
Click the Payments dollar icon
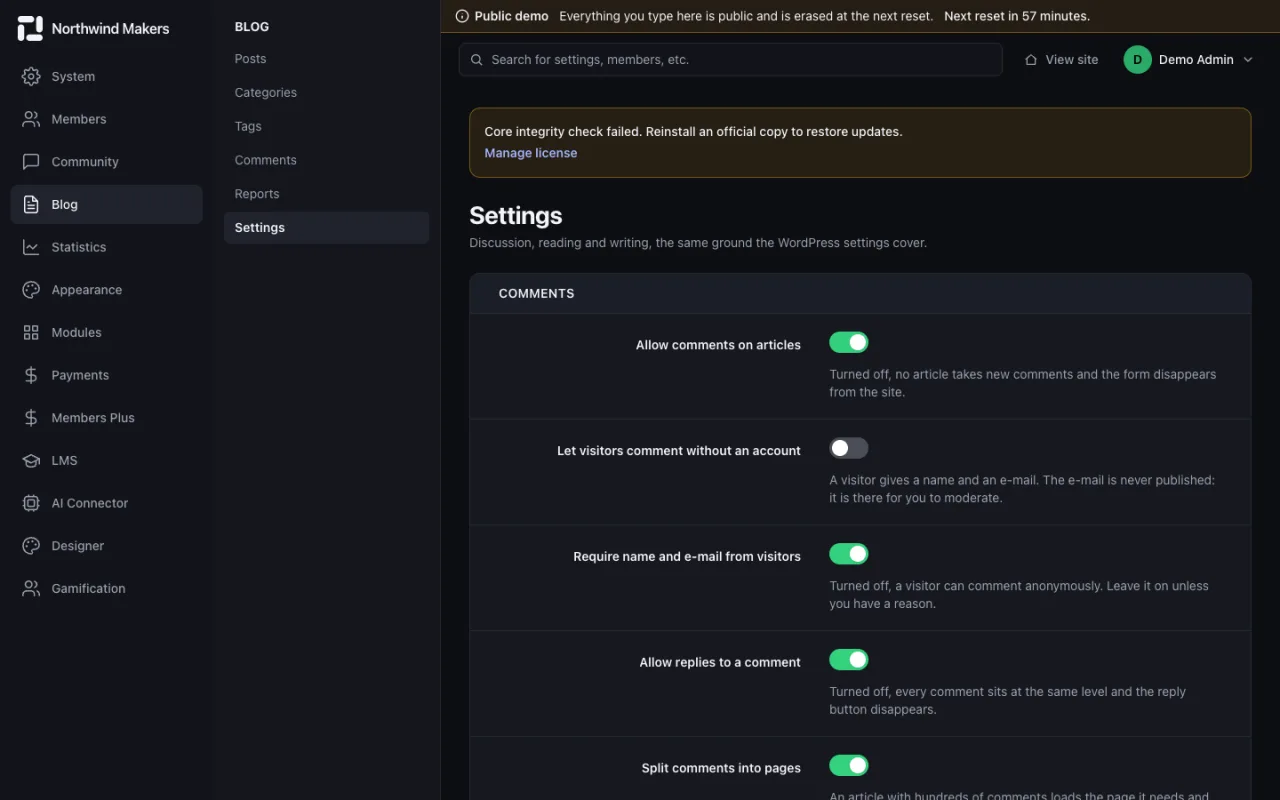click(x=31, y=375)
